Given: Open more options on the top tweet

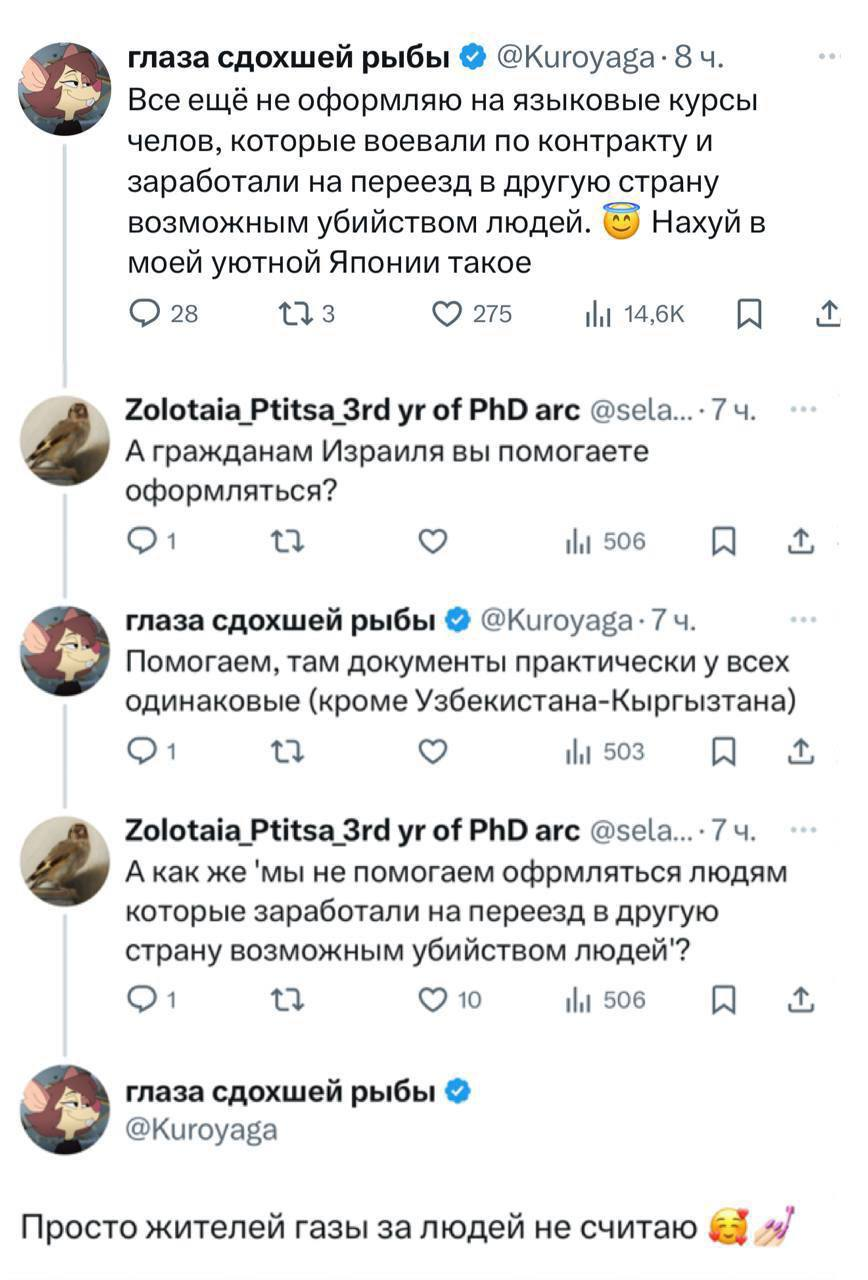Looking at the screenshot, I should point(830,57).
